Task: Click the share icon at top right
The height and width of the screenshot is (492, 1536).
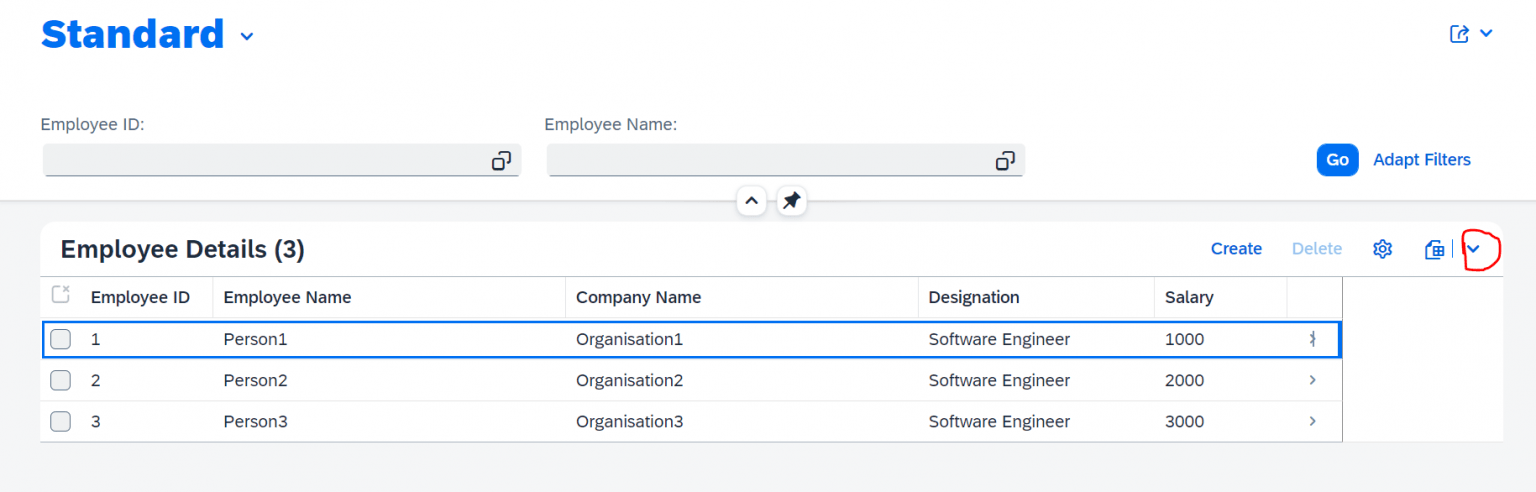Action: coord(1459,34)
